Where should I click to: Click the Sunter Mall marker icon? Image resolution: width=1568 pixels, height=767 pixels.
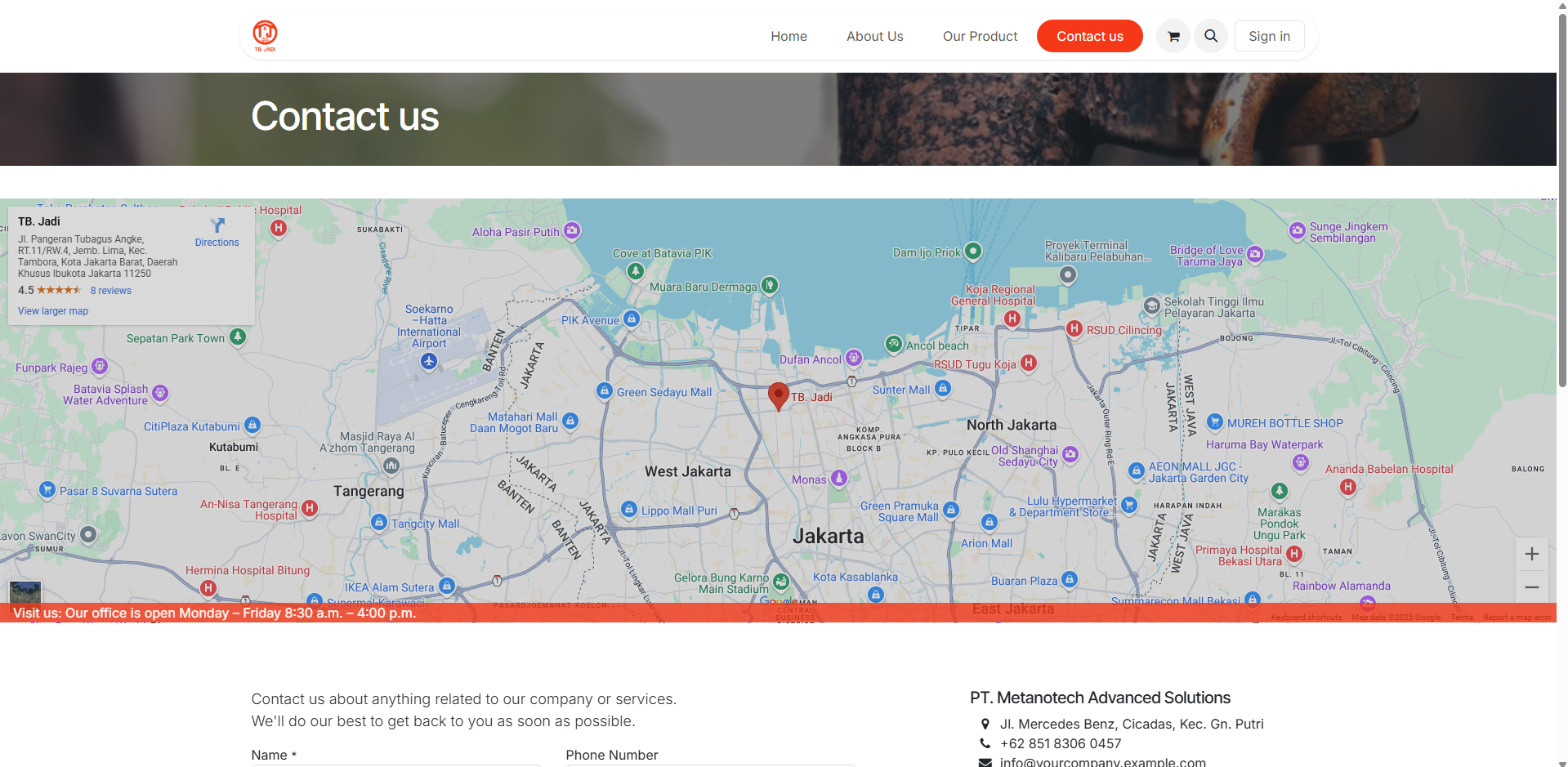tap(943, 388)
